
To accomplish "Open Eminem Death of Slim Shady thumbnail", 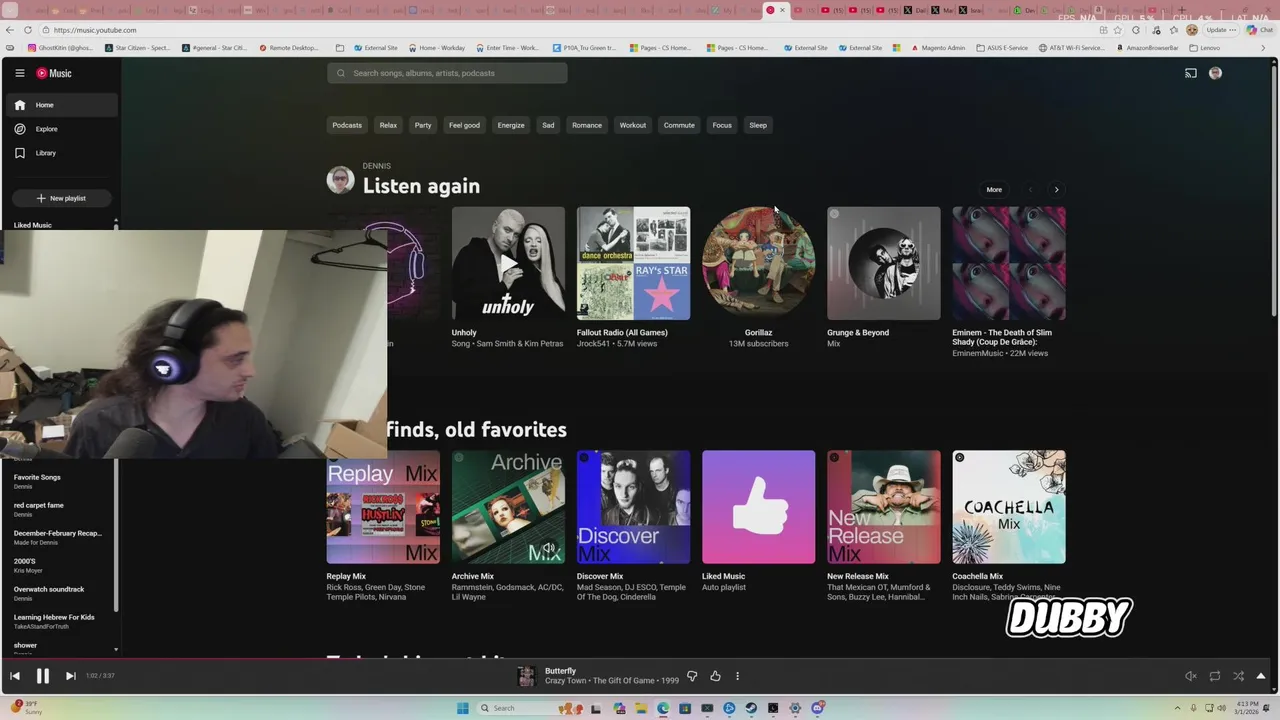I will pos(1009,263).
